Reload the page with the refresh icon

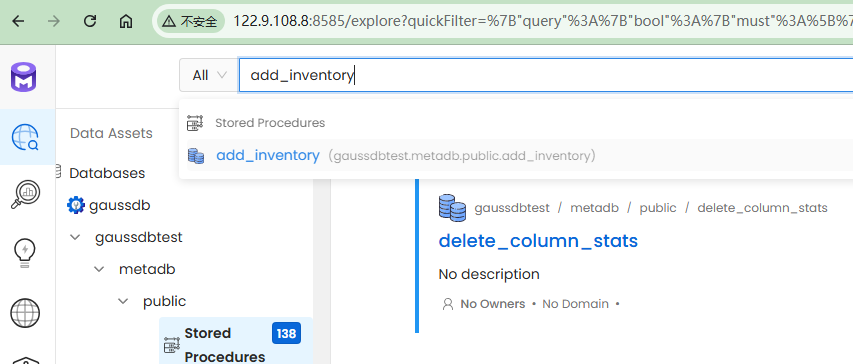point(90,21)
